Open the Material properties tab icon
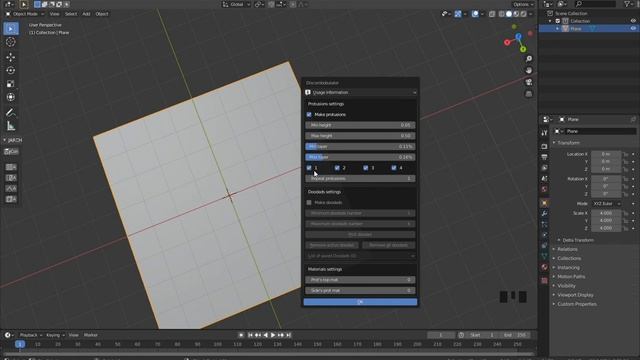Viewport: 640px width, 360px height. (x=544, y=267)
